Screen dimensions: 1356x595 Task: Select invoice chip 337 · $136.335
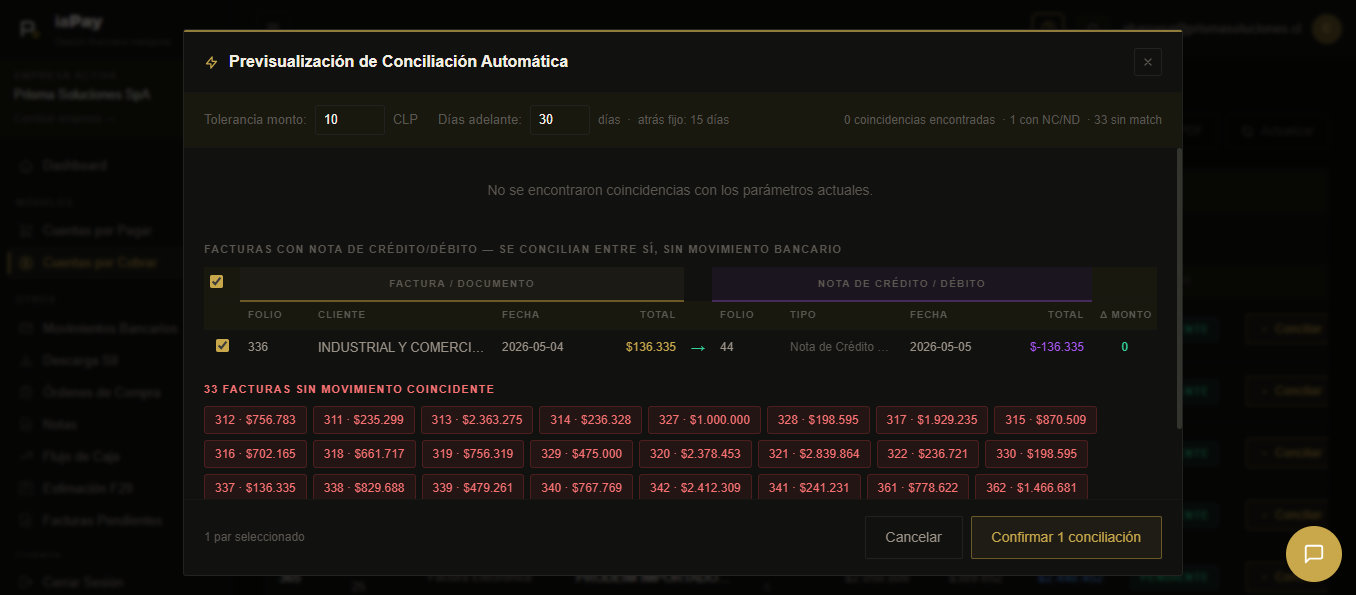[x=255, y=488]
